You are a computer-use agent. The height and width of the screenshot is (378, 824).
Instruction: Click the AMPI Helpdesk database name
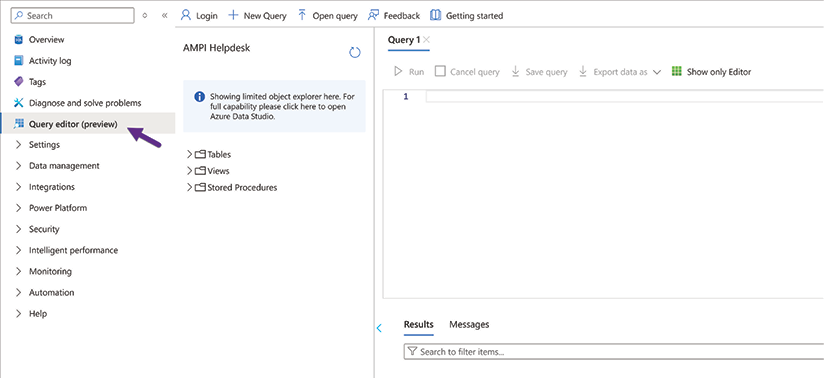[x=217, y=48]
